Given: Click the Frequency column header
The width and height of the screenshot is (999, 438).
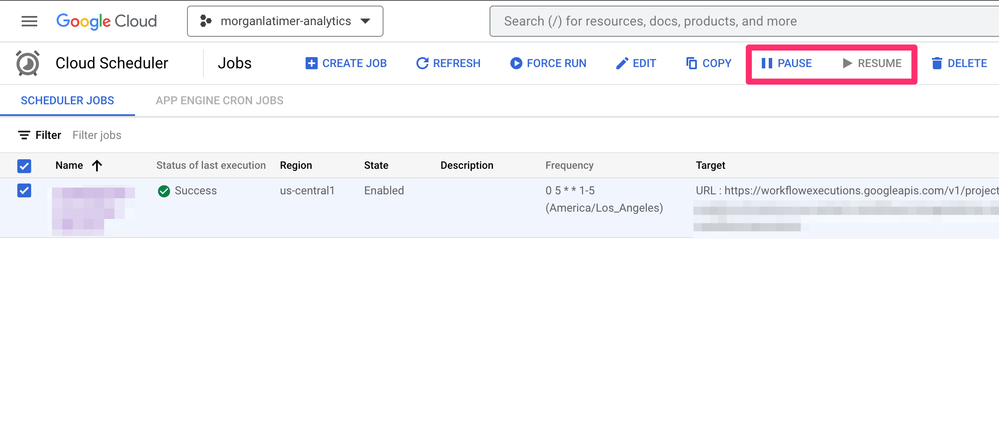Looking at the screenshot, I should coord(569,165).
